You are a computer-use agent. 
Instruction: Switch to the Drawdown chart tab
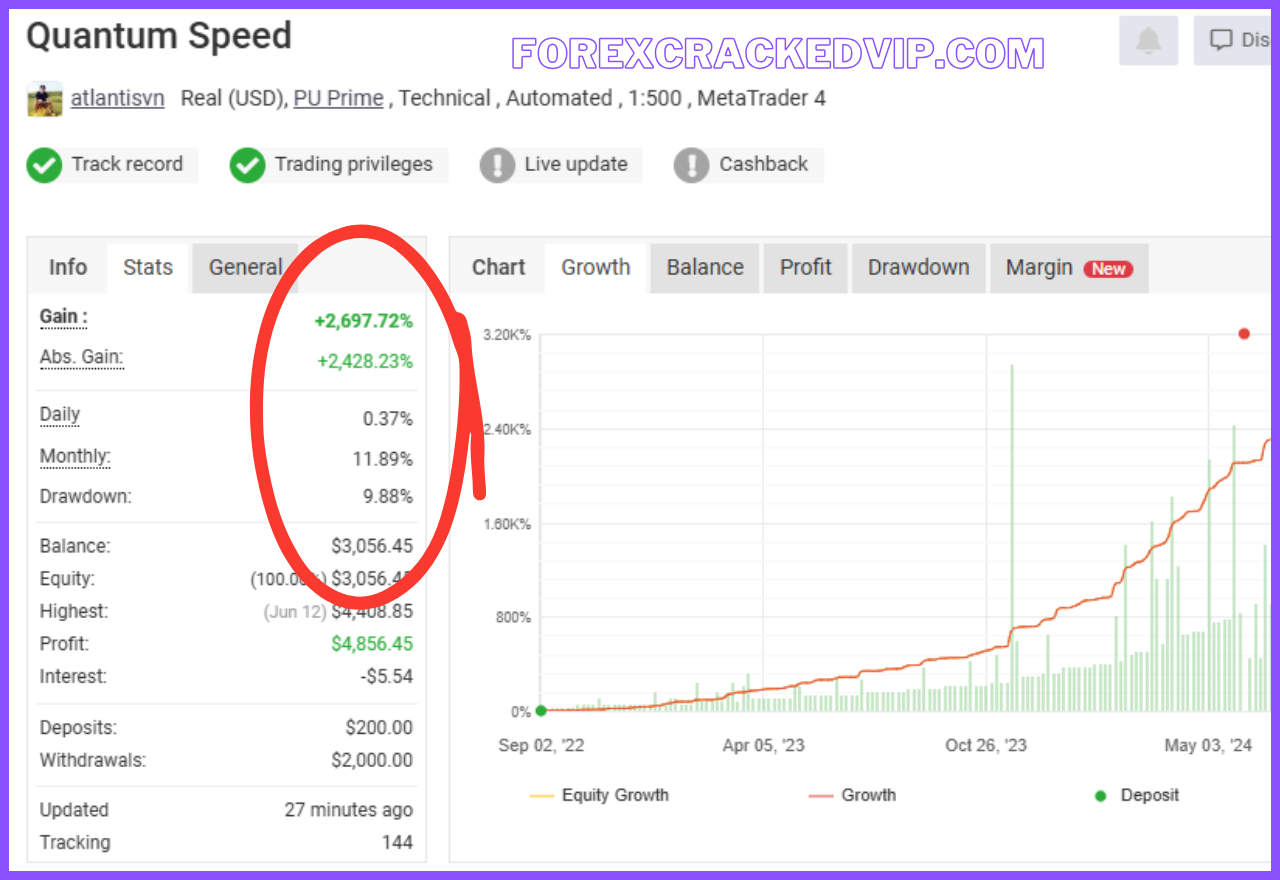pyautogui.click(x=918, y=267)
